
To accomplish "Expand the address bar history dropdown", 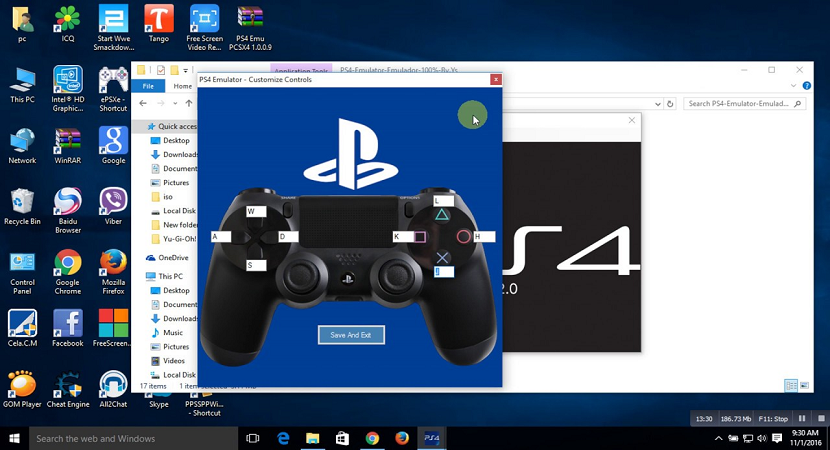I will coord(658,104).
